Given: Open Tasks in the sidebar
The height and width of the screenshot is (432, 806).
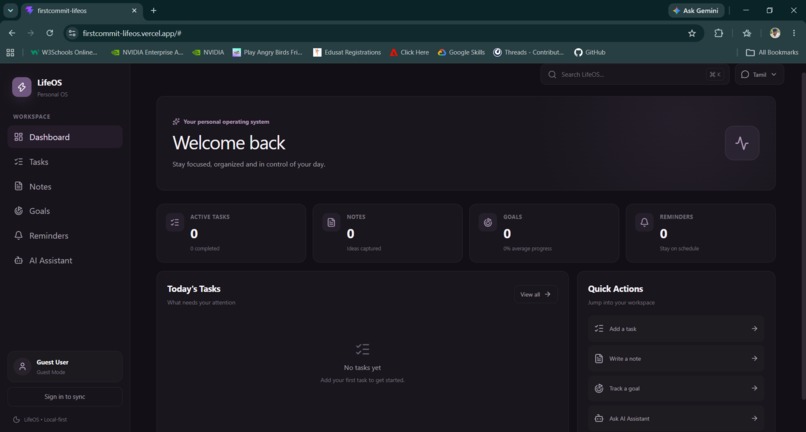Looking at the screenshot, I should [x=65, y=161].
